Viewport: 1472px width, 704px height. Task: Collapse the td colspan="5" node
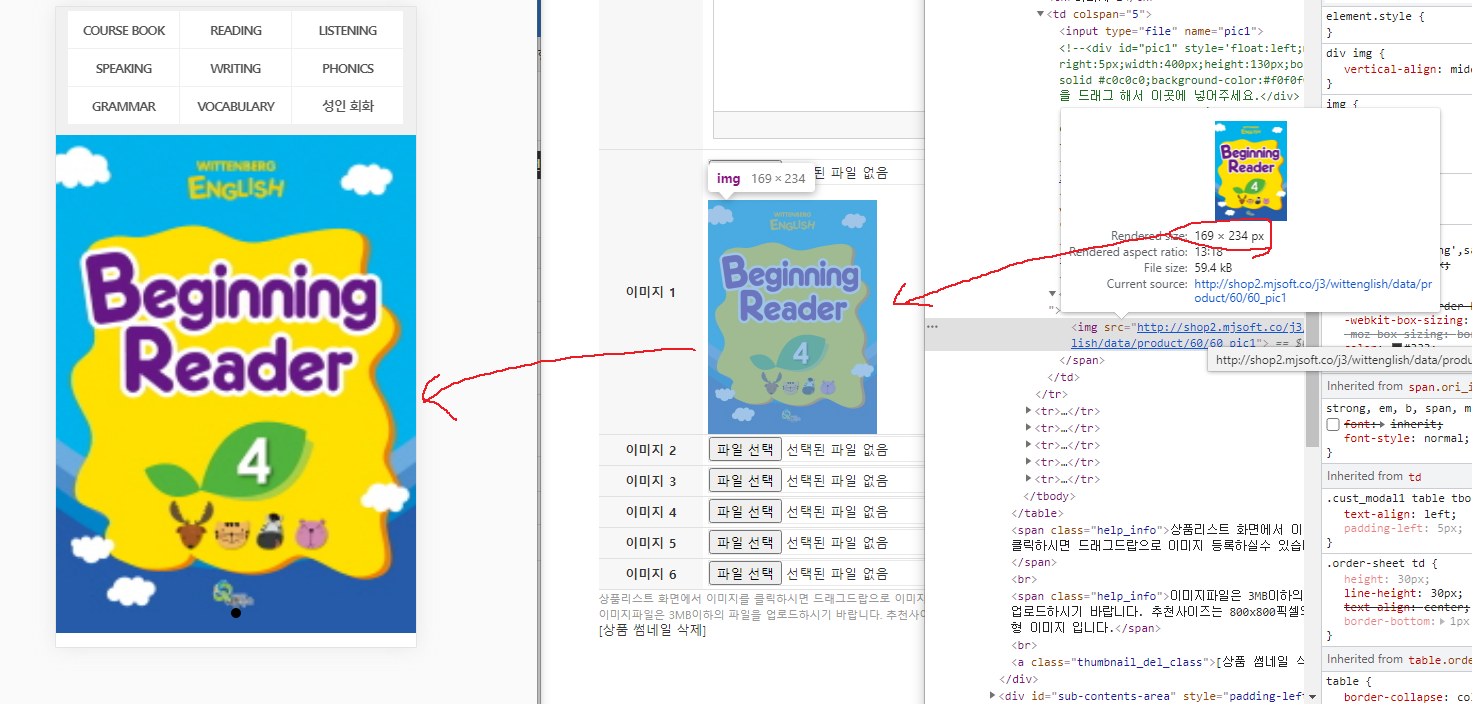[x=1041, y=14]
